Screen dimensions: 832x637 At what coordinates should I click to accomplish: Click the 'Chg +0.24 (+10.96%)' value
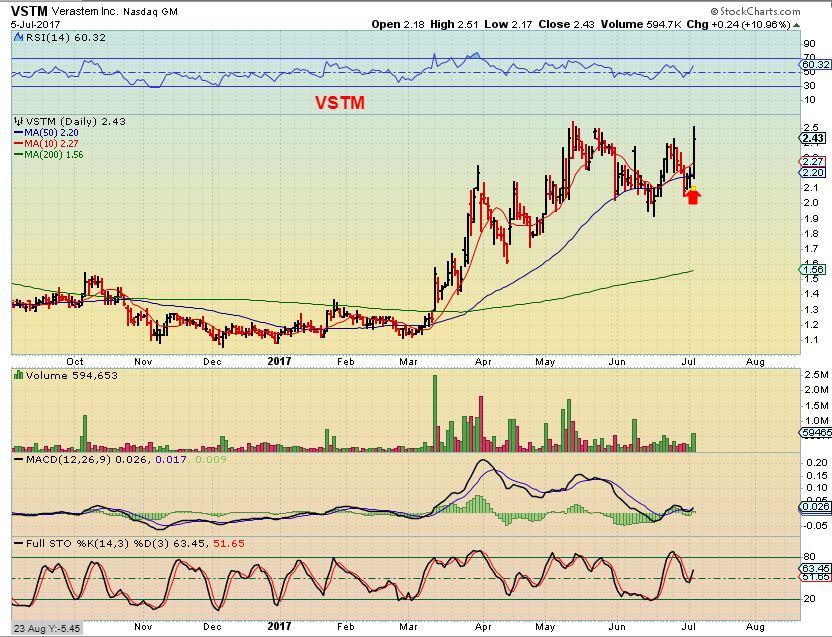click(739, 24)
